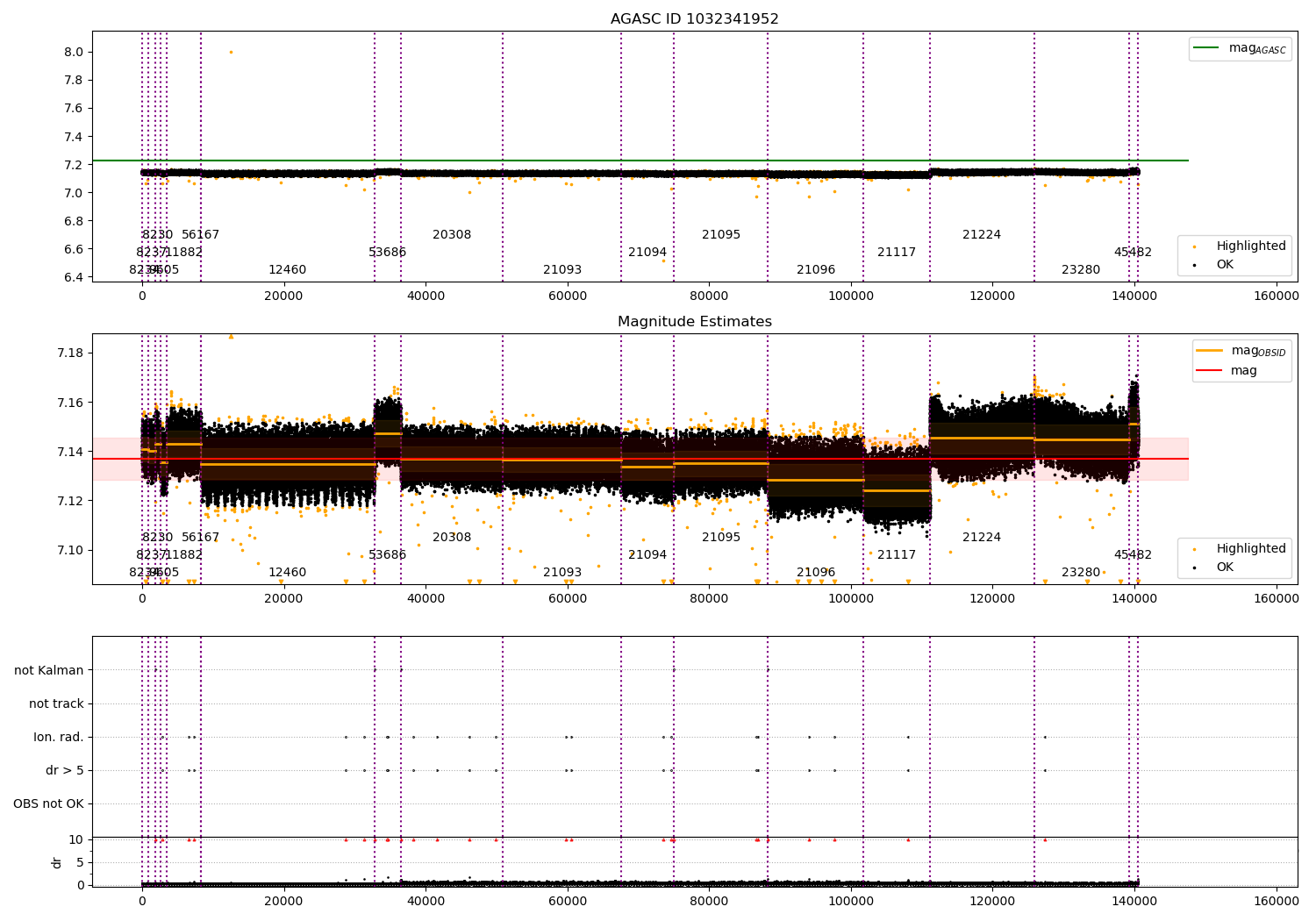Image resolution: width=1316 pixels, height=921 pixels.
Task: Click obsid label 21096 in Magnitude Estimates plot
Action: (x=816, y=573)
